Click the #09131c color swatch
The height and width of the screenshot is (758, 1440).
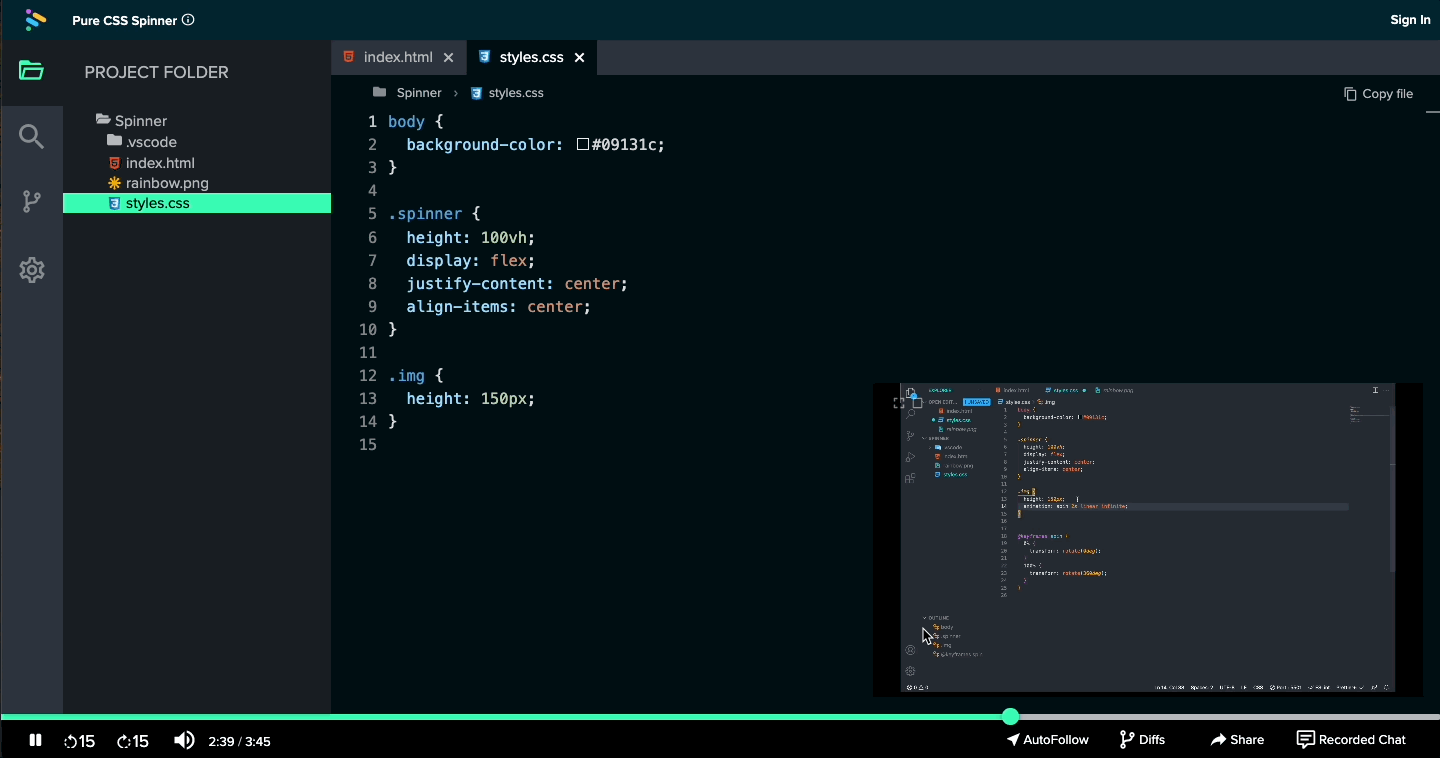583,145
